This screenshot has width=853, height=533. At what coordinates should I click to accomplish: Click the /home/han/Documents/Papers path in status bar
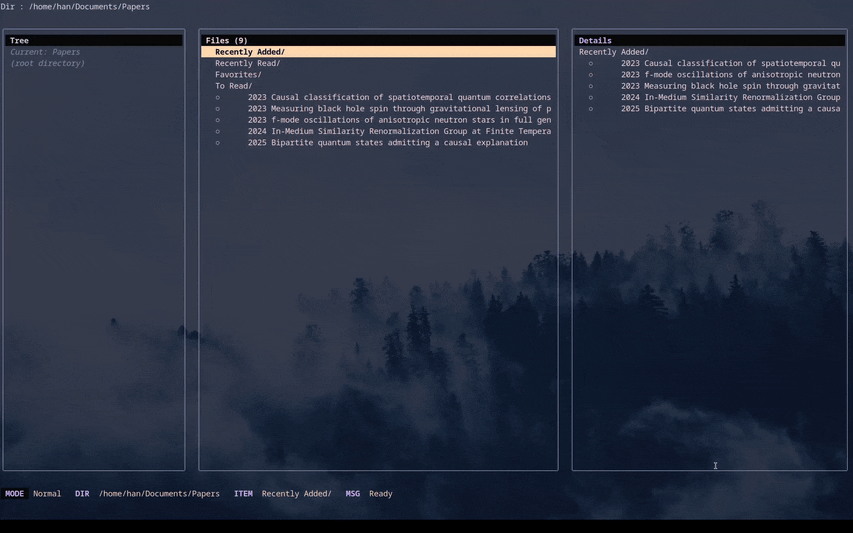pyautogui.click(x=159, y=494)
